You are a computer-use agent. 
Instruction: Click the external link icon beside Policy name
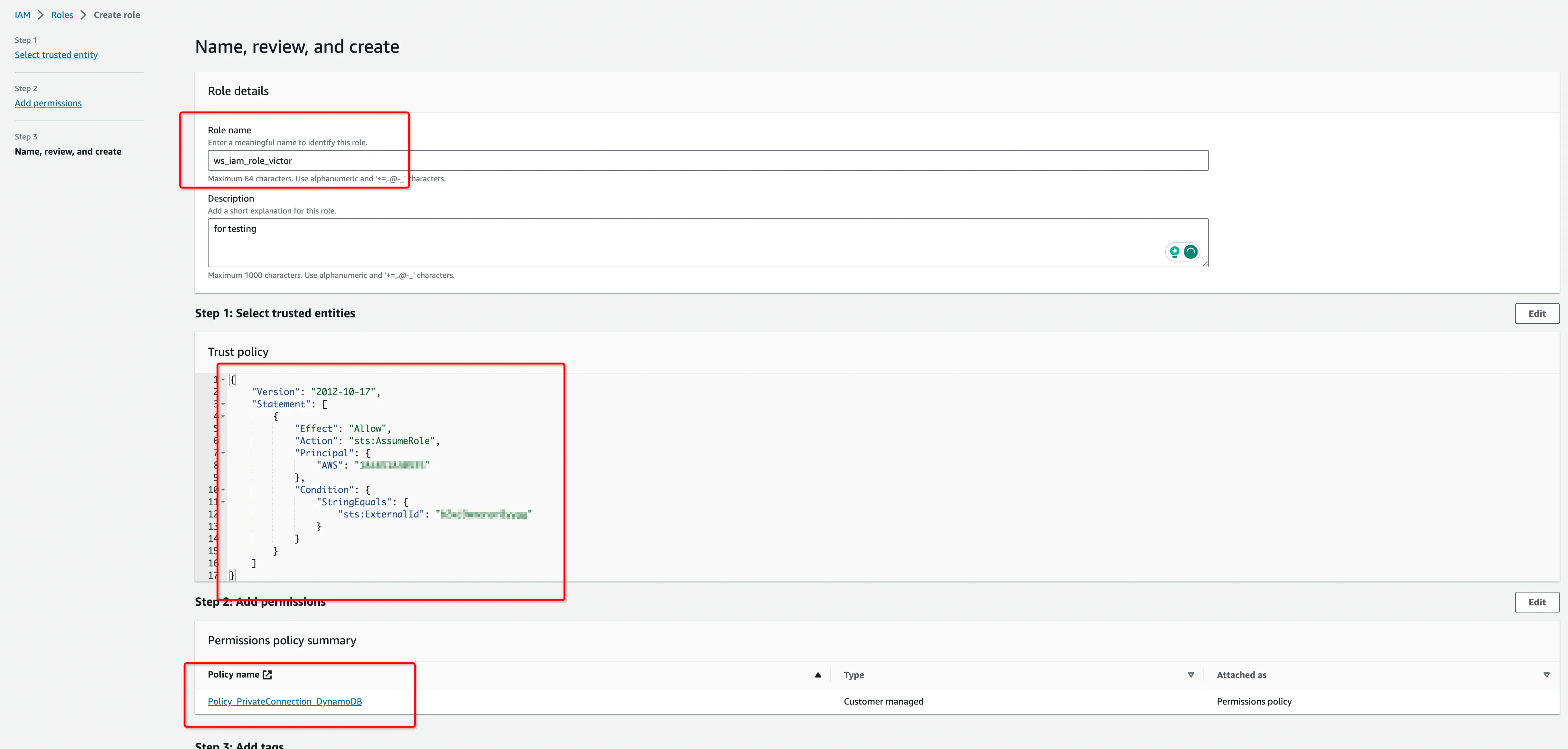[267, 675]
